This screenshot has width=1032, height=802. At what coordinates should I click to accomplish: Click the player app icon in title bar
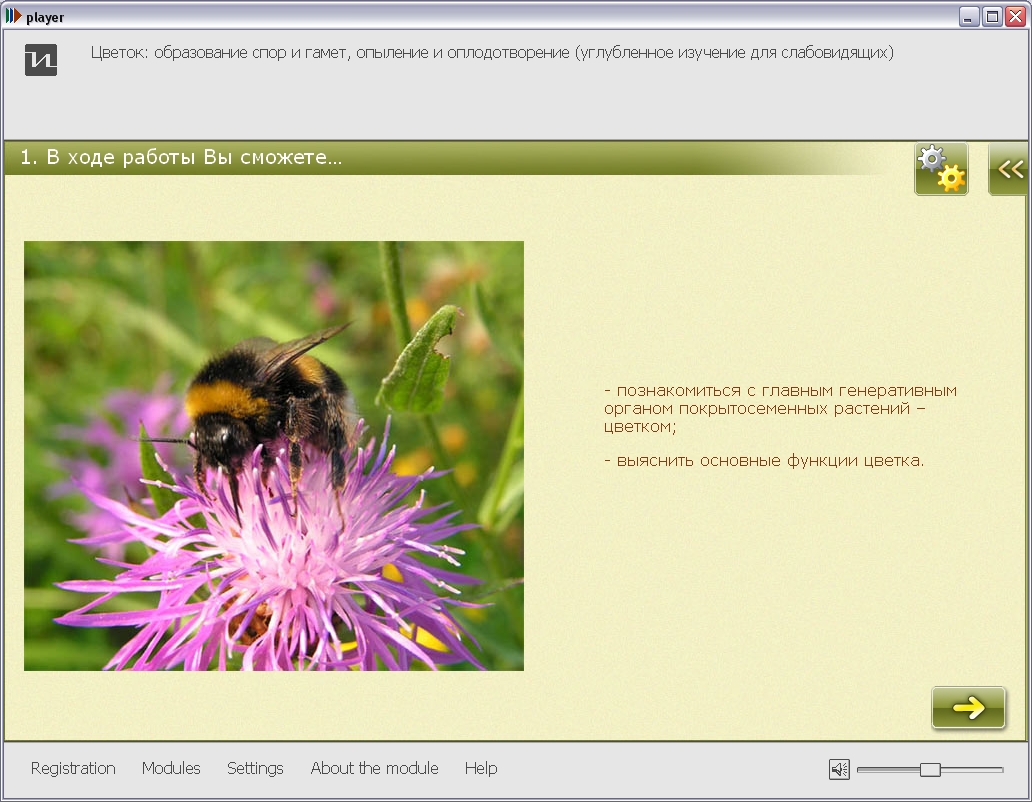pyautogui.click(x=13, y=16)
